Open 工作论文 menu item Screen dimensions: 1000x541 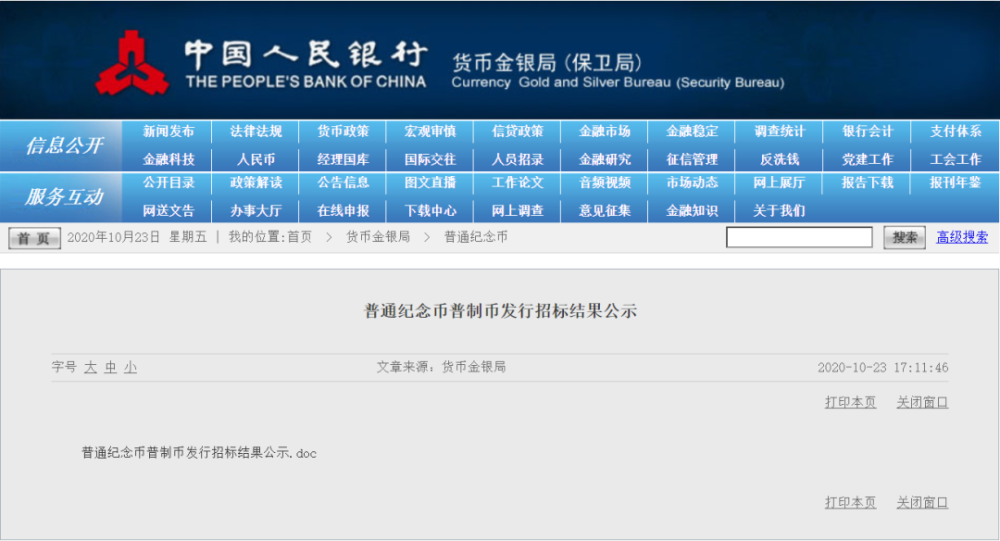pos(517,182)
